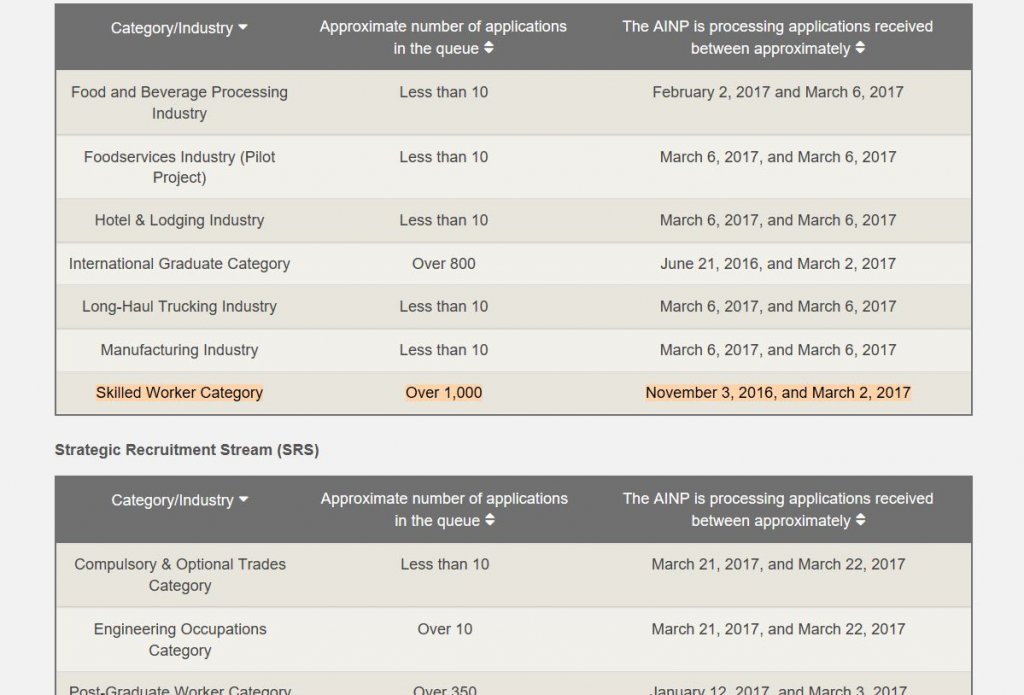Select the Hotel & Lodging Industry row
The image size is (1024, 695).
[x=179, y=220]
